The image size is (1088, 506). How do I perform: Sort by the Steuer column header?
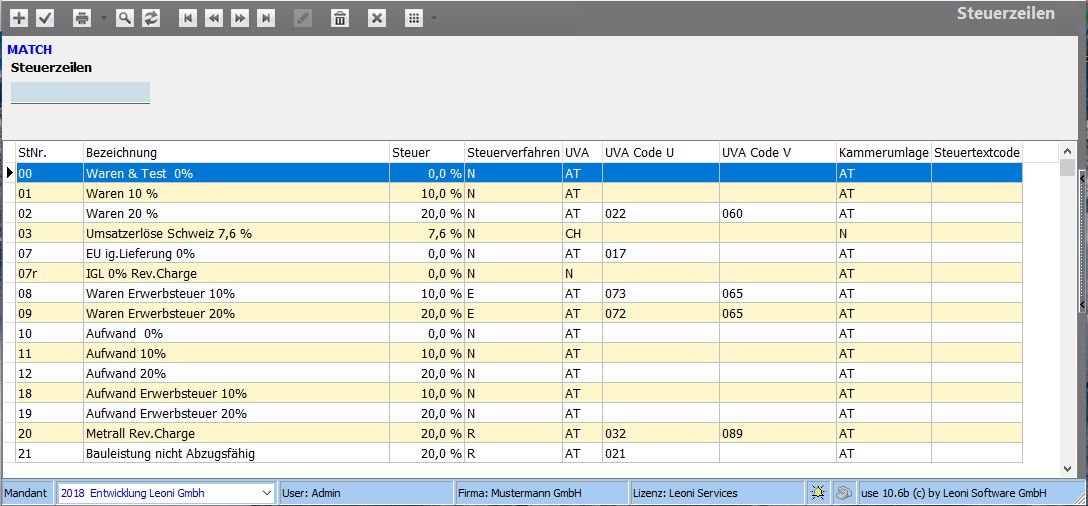(x=427, y=152)
